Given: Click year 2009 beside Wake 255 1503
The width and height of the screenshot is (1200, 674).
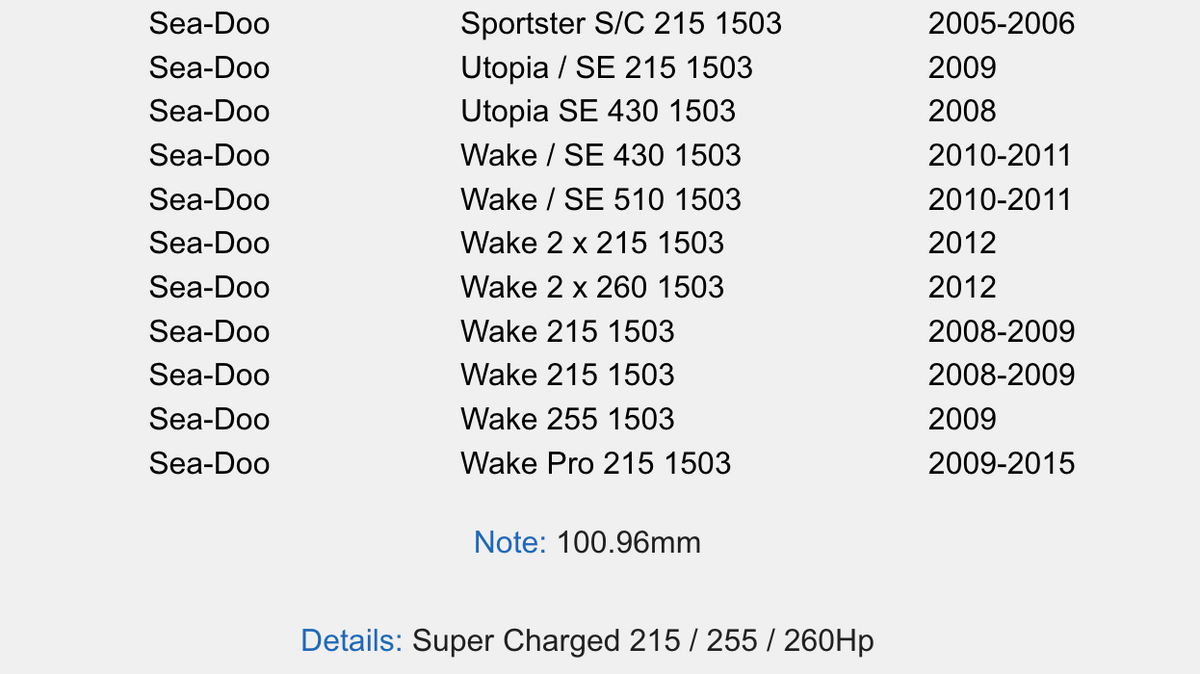Looking at the screenshot, I should click(962, 420).
